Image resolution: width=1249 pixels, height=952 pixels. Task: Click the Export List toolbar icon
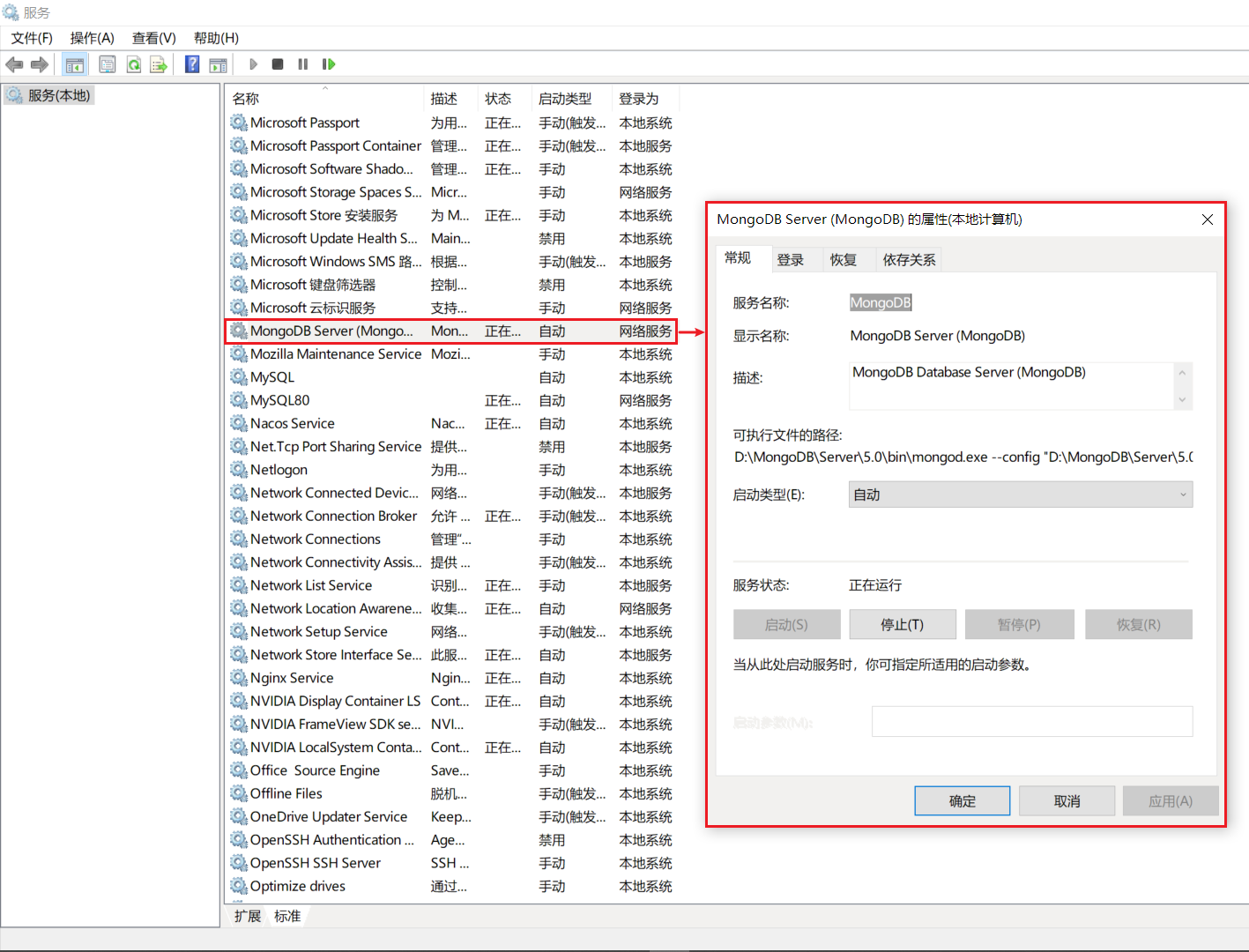pos(159,64)
